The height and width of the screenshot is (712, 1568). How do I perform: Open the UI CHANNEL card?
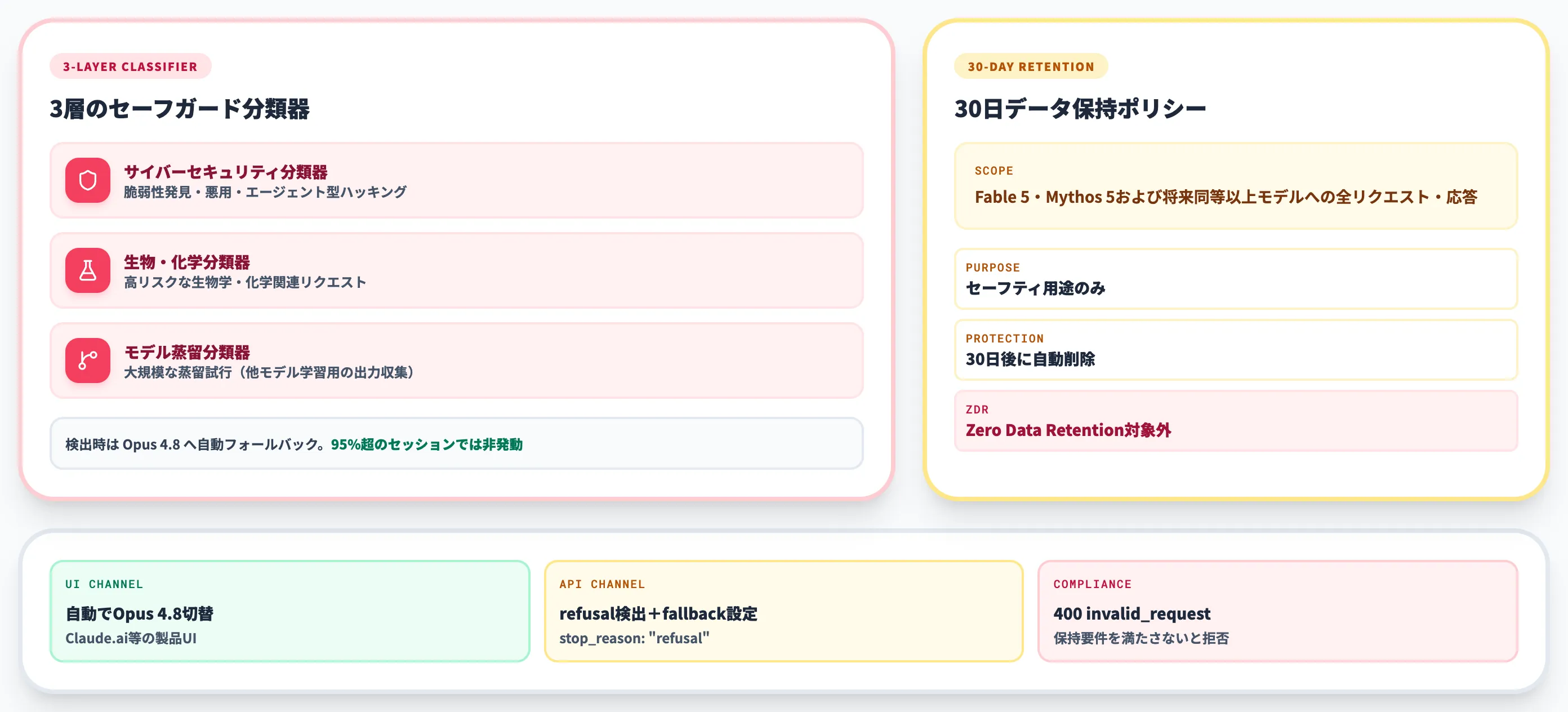tap(289, 611)
